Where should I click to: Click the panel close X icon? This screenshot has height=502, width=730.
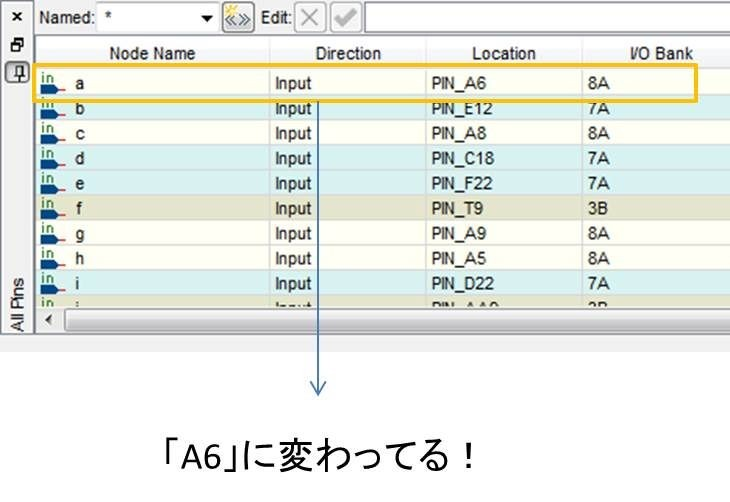pyautogui.click(x=16, y=18)
